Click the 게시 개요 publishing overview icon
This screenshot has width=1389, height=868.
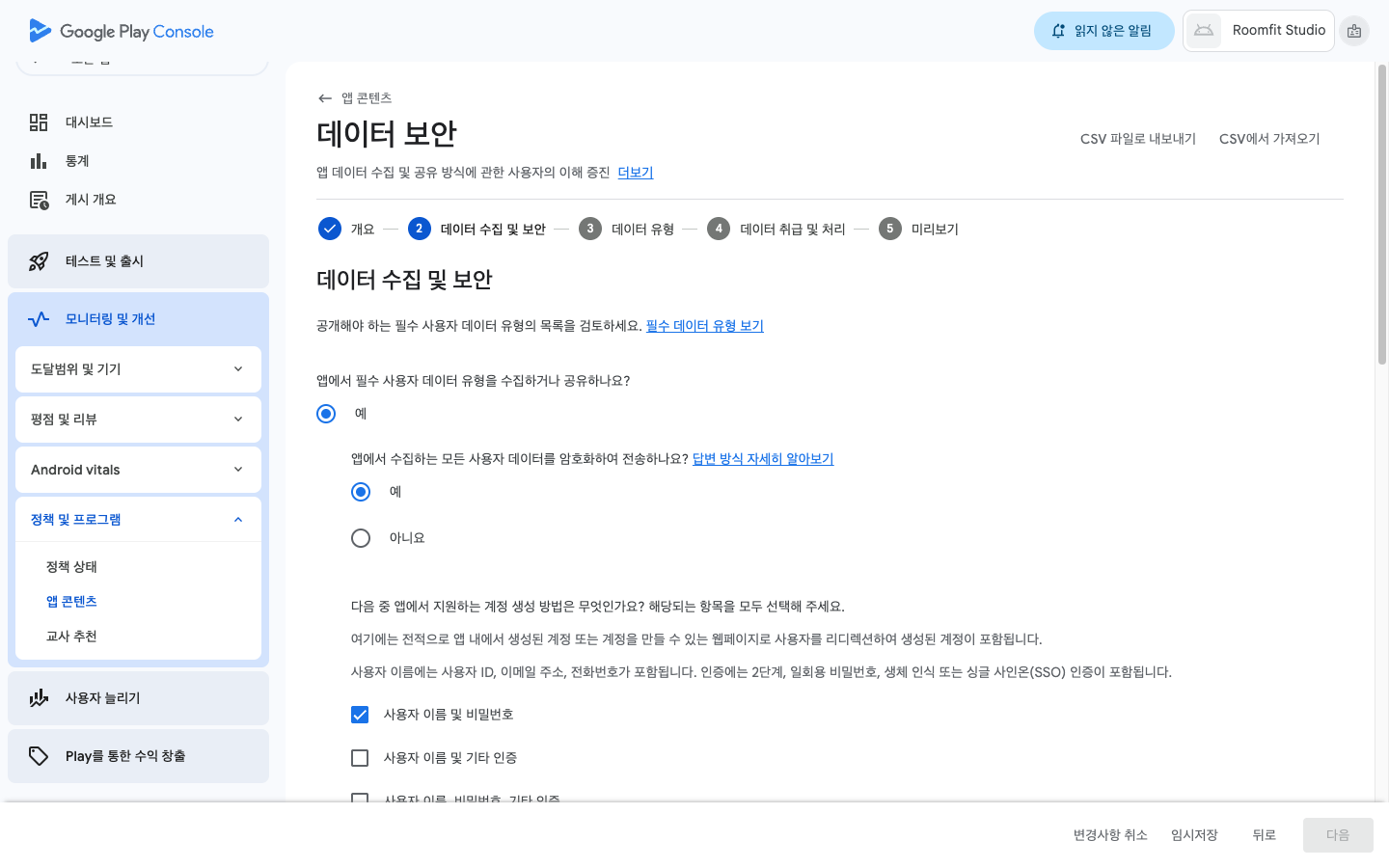(x=39, y=200)
